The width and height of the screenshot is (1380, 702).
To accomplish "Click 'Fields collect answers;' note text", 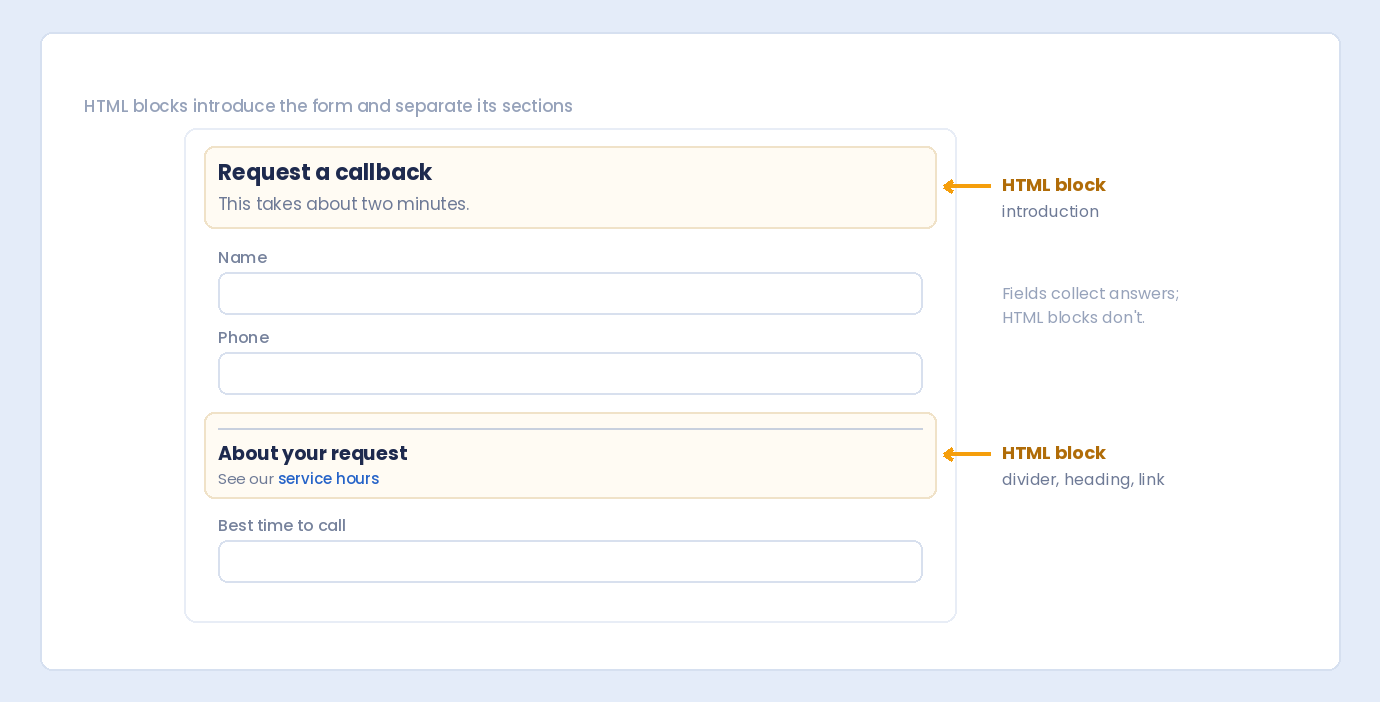I will (x=1090, y=294).
